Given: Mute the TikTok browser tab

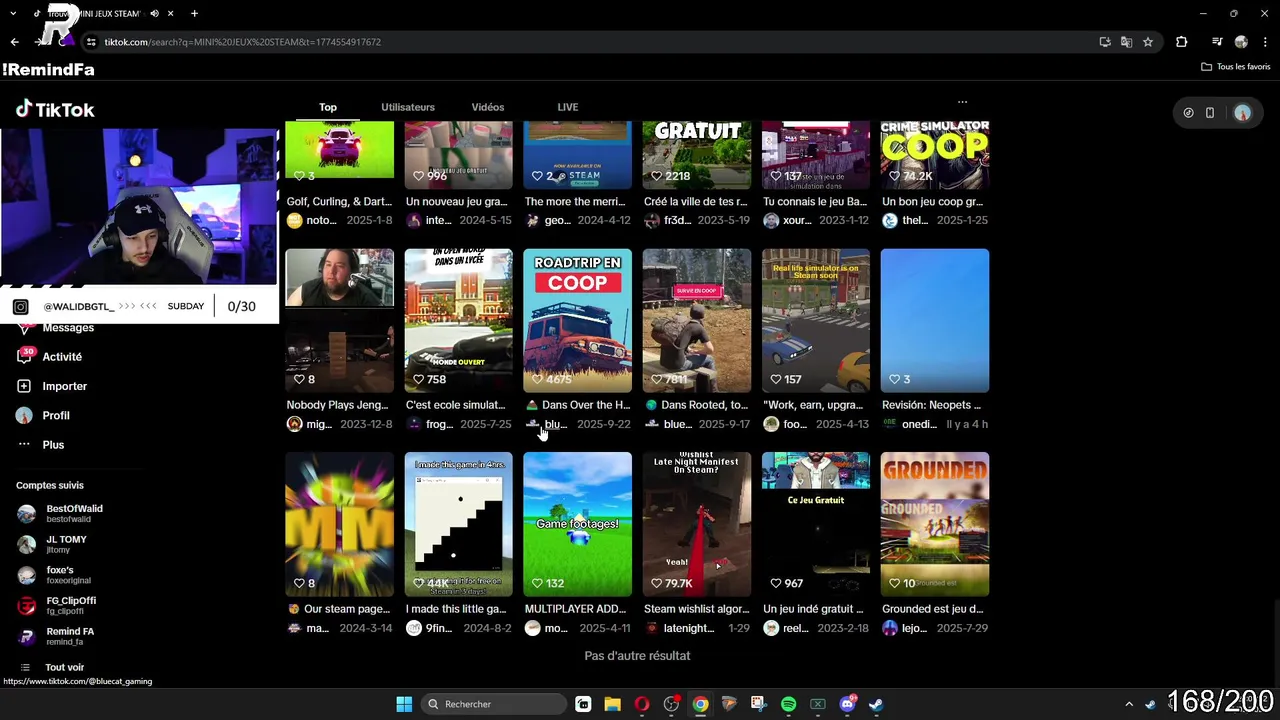Looking at the screenshot, I should 154,14.
